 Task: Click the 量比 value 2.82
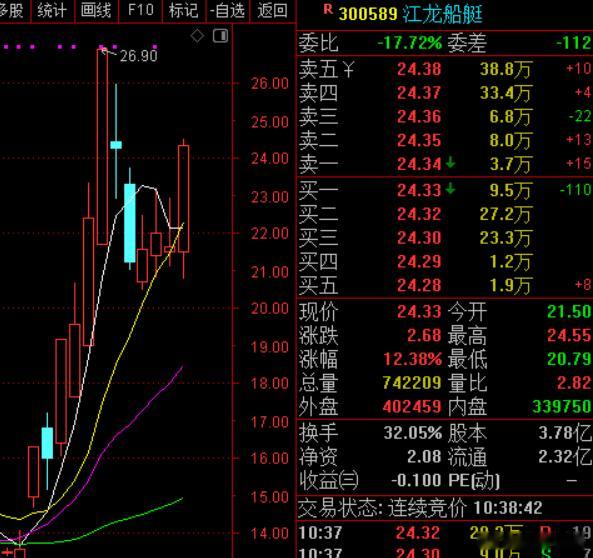(x=574, y=383)
